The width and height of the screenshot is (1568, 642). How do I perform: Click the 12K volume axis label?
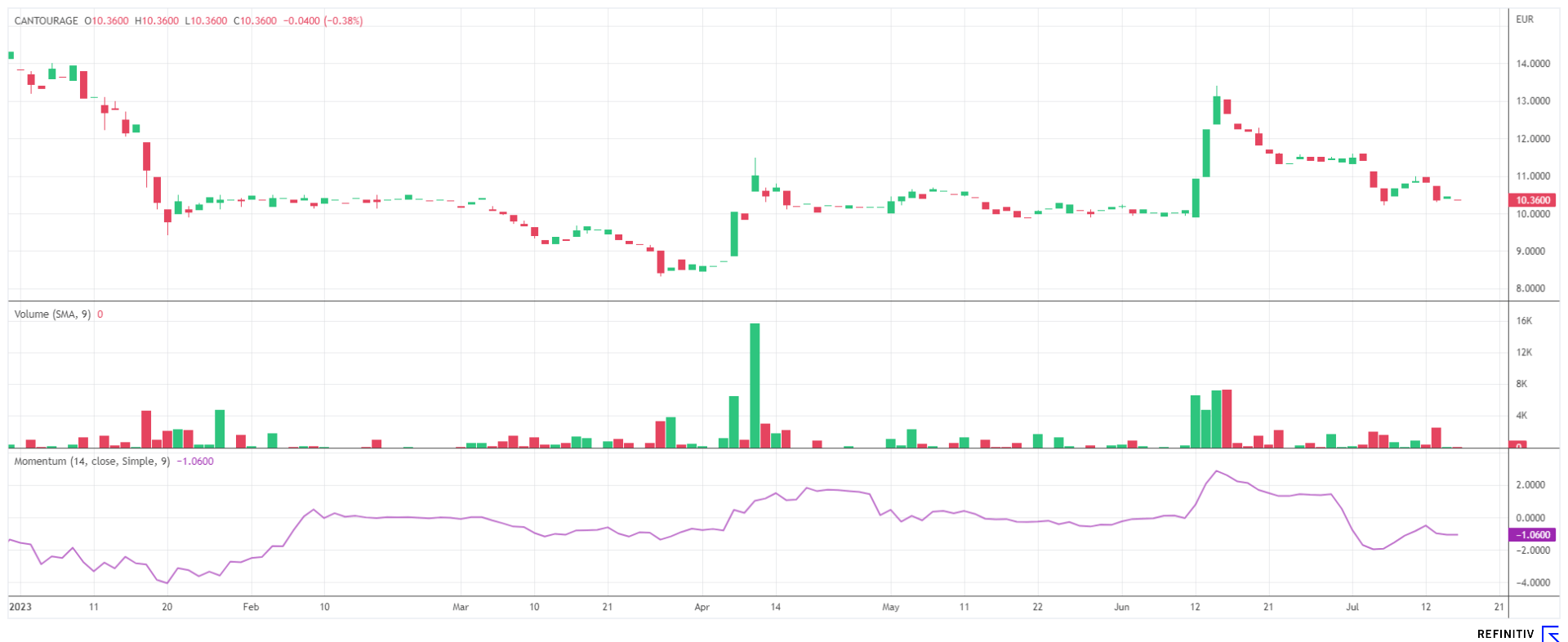(x=1524, y=352)
